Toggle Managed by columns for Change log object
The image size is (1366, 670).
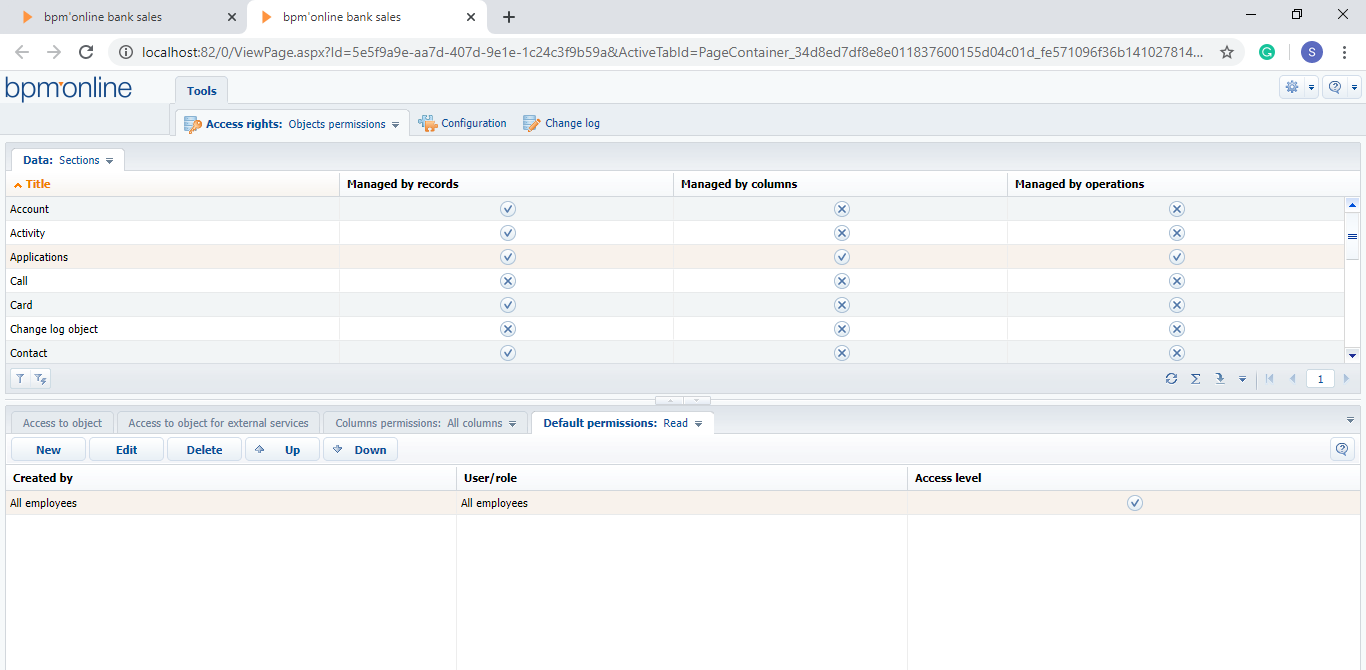coord(842,329)
